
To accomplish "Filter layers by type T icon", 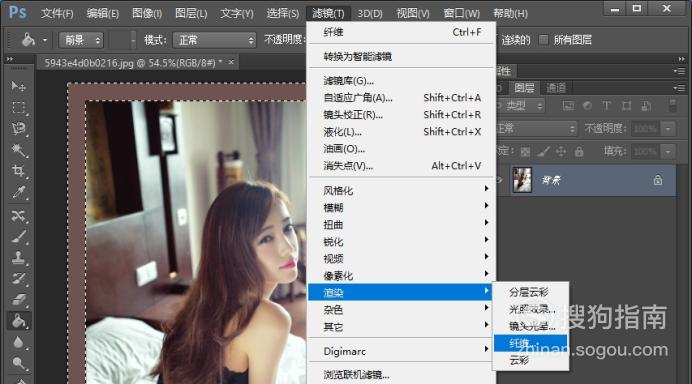I will (606, 105).
